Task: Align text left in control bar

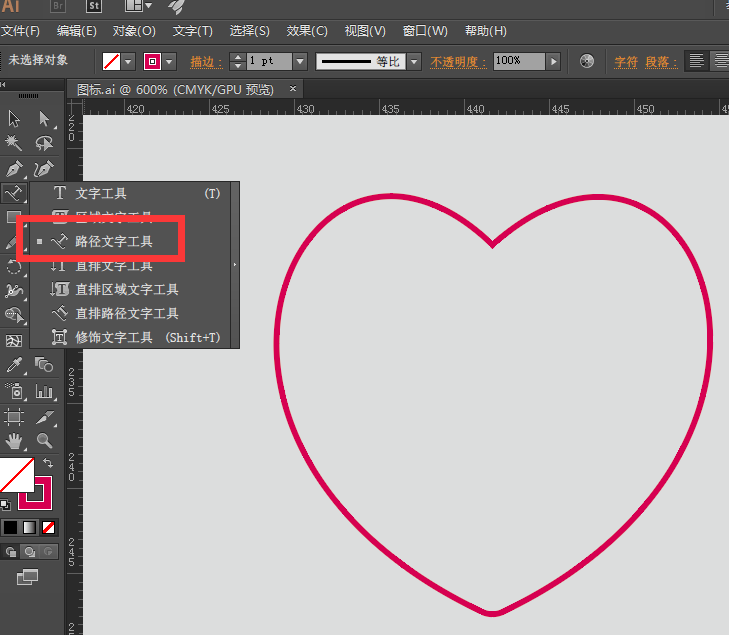Action: click(696, 61)
